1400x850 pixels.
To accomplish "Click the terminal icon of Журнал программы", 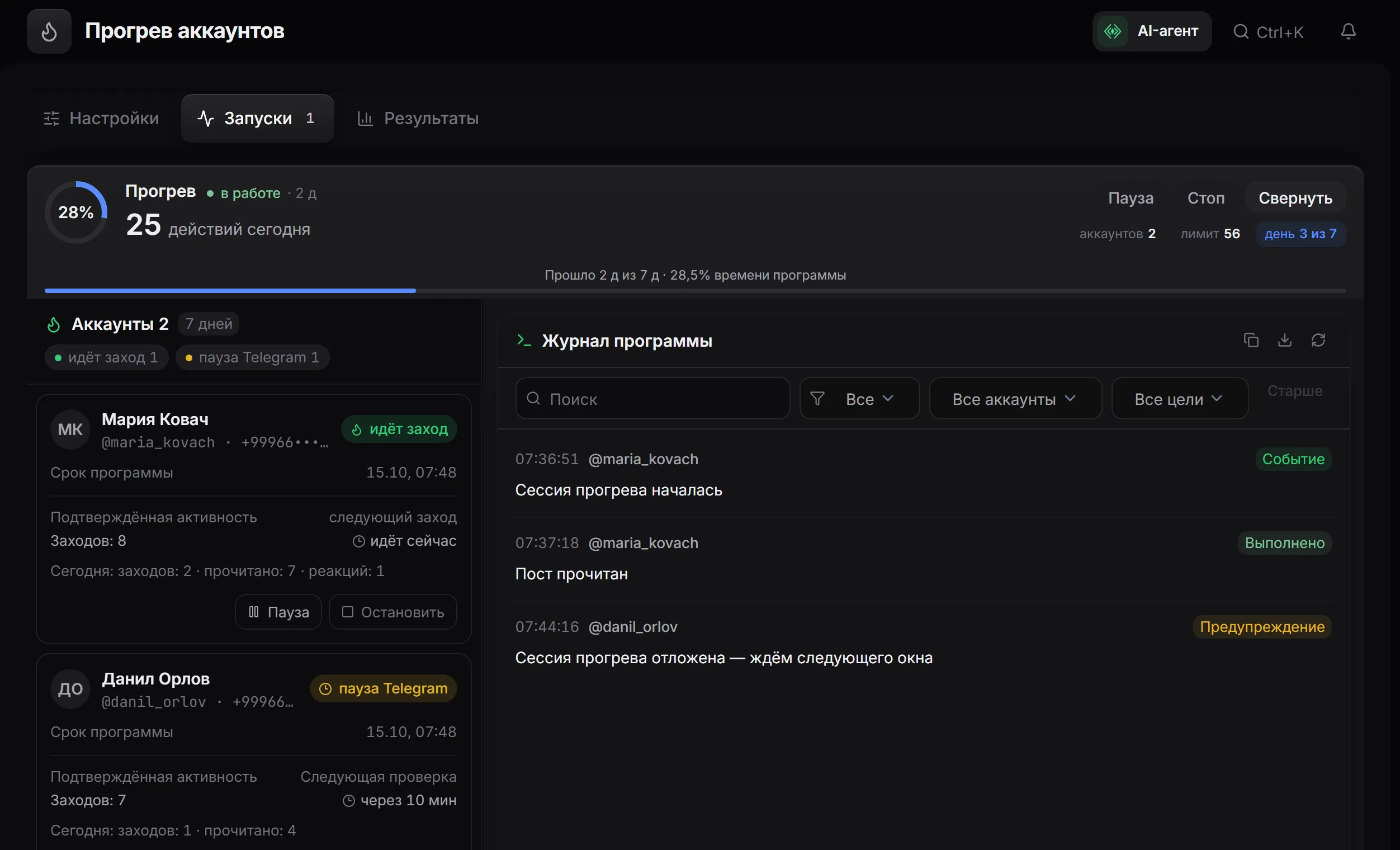I will [x=523, y=341].
